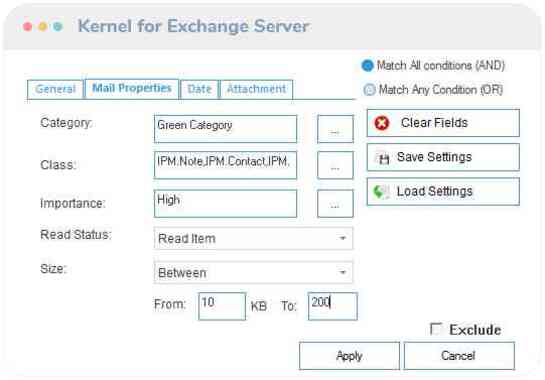Click the green arrow Load Settings icon

click(381, 192)
